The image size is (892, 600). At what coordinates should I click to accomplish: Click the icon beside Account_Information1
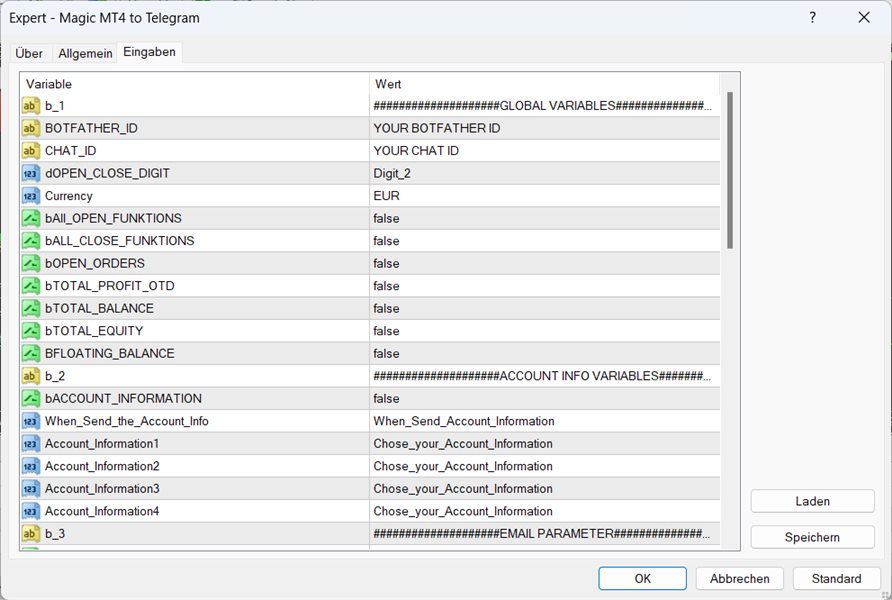coord(30,443)
